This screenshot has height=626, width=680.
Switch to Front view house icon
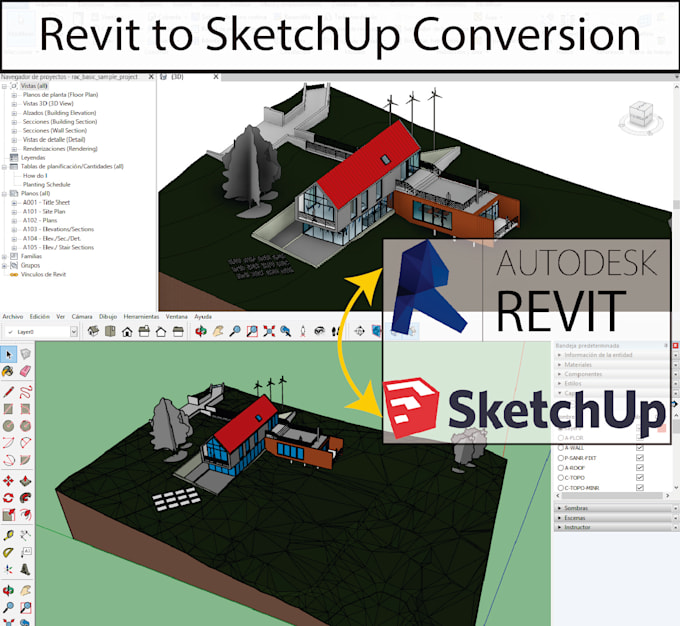[127, 332]
